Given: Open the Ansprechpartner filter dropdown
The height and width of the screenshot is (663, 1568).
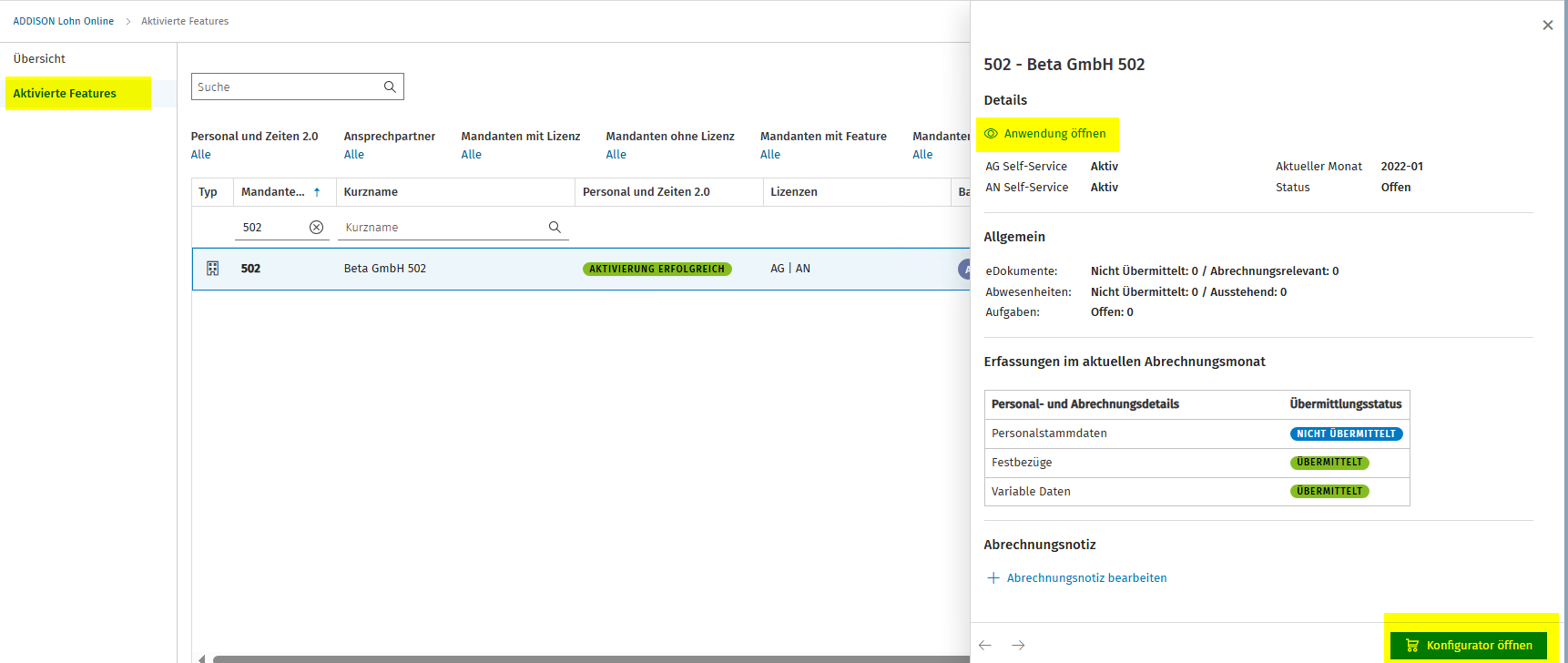Looking at the screenshot, I should tap(354, 155).
